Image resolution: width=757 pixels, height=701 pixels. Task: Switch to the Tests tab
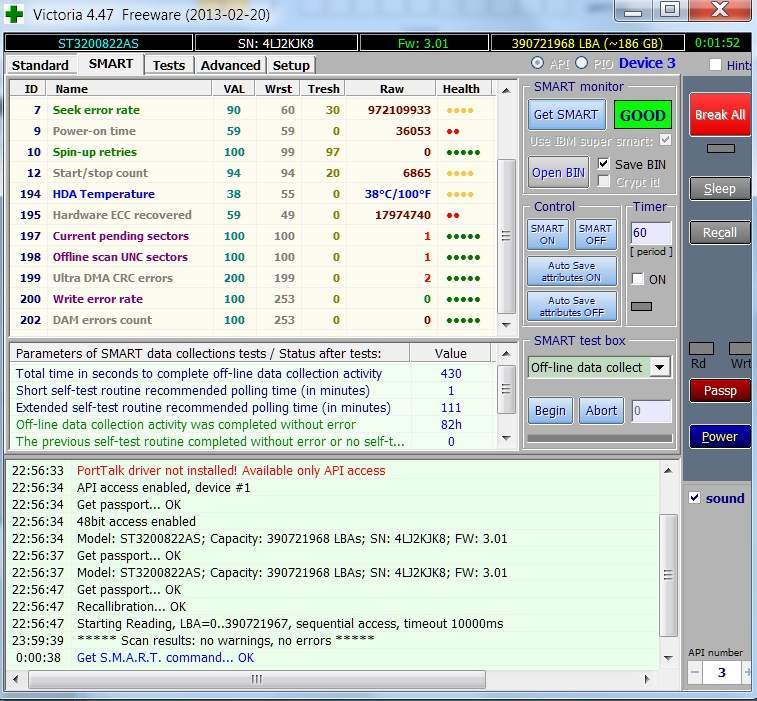click(x=168, y=65)
